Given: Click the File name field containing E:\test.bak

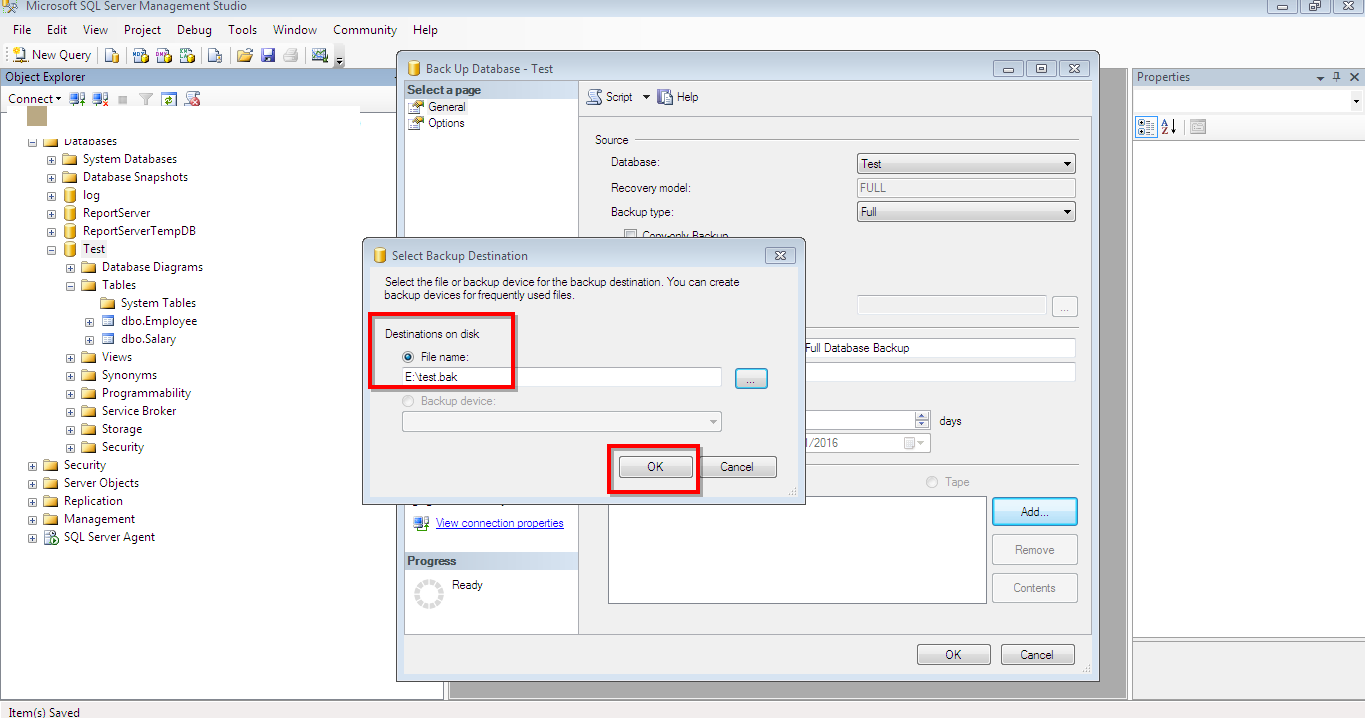Looking at the screenshot, I should click(x=562, y=377).
